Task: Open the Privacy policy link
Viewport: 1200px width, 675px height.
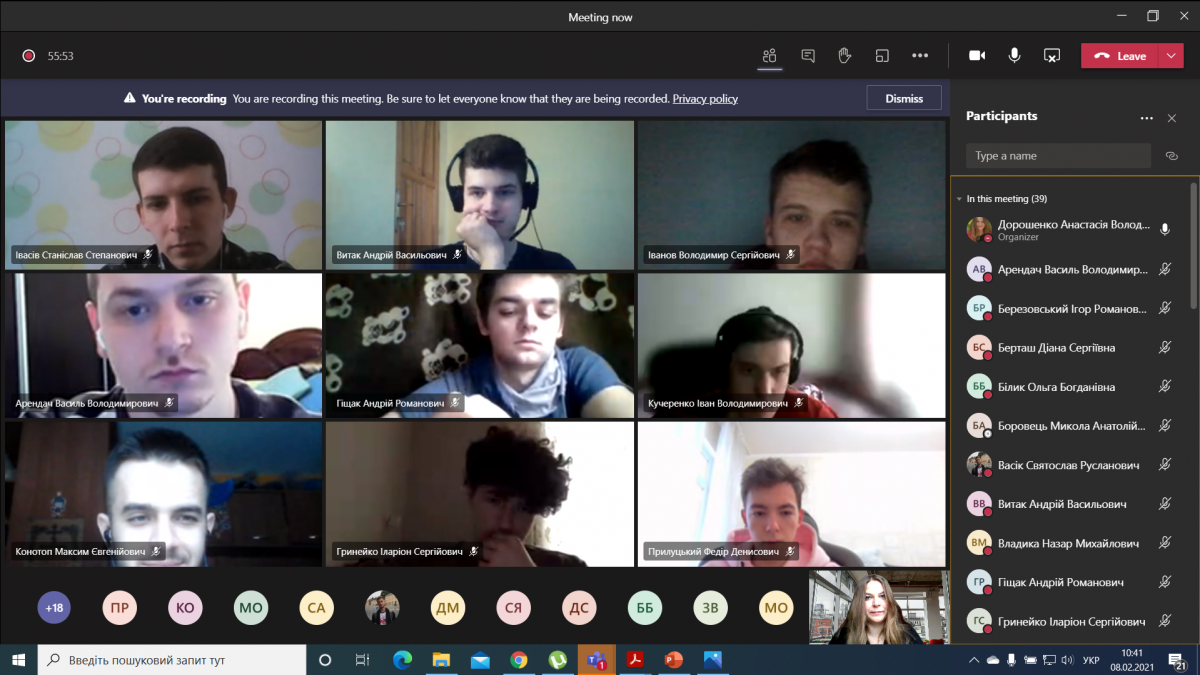Action: 705,99
